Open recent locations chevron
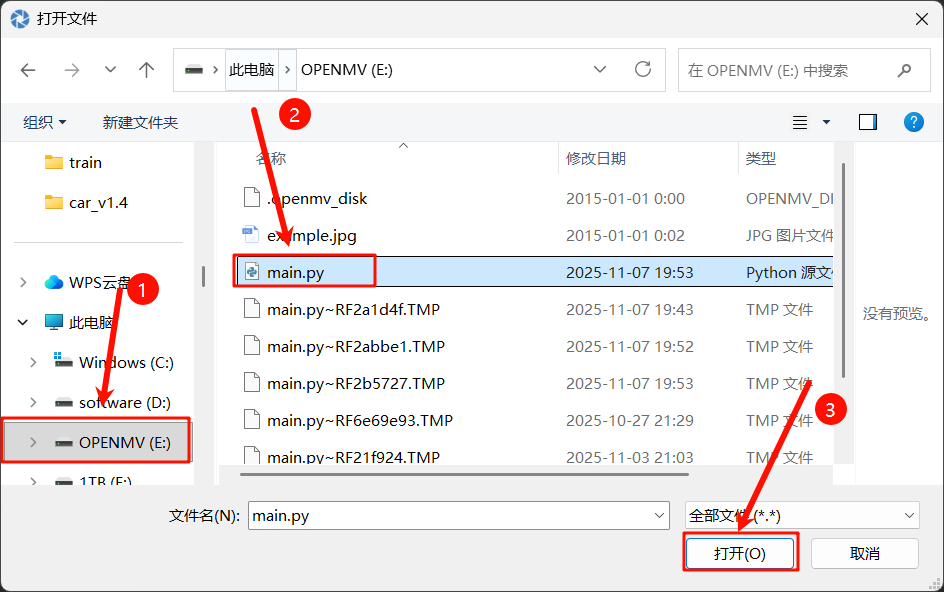This screenshot has height=592, width=944. (110, 70)
